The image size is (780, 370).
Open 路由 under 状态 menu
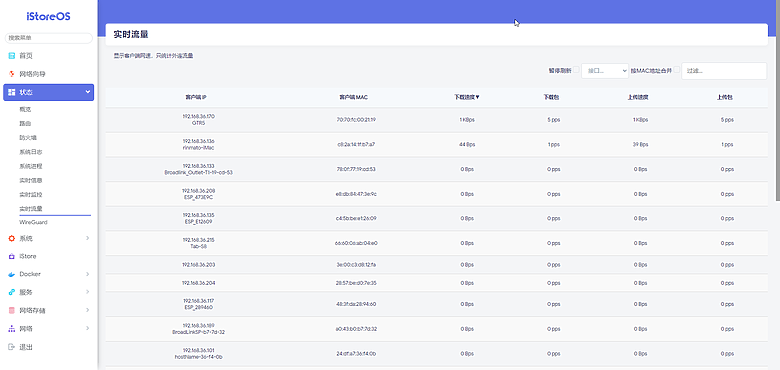(25, 123)
